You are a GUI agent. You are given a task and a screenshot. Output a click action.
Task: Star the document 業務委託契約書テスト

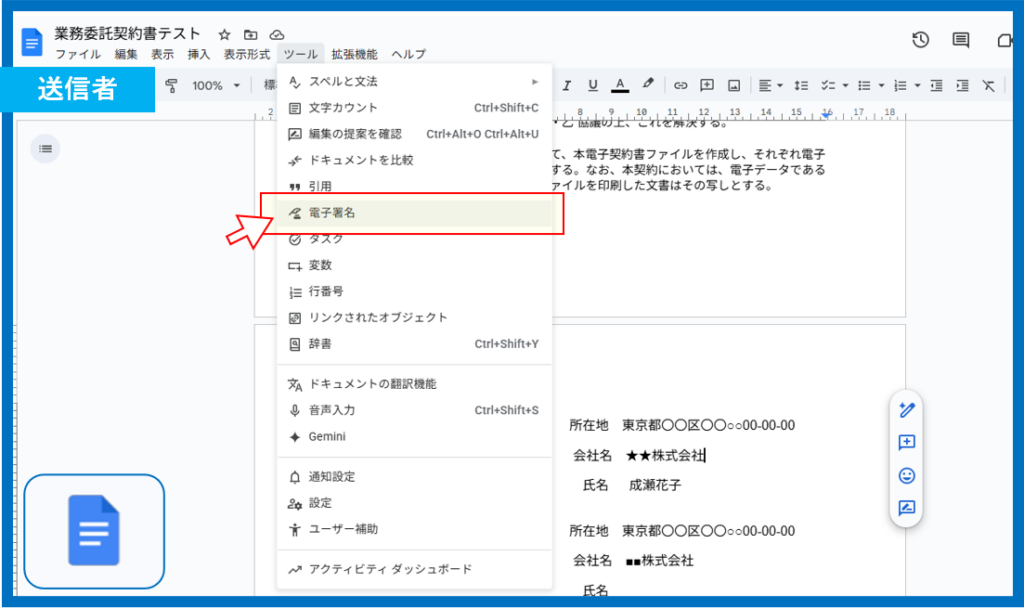[224, 35]
